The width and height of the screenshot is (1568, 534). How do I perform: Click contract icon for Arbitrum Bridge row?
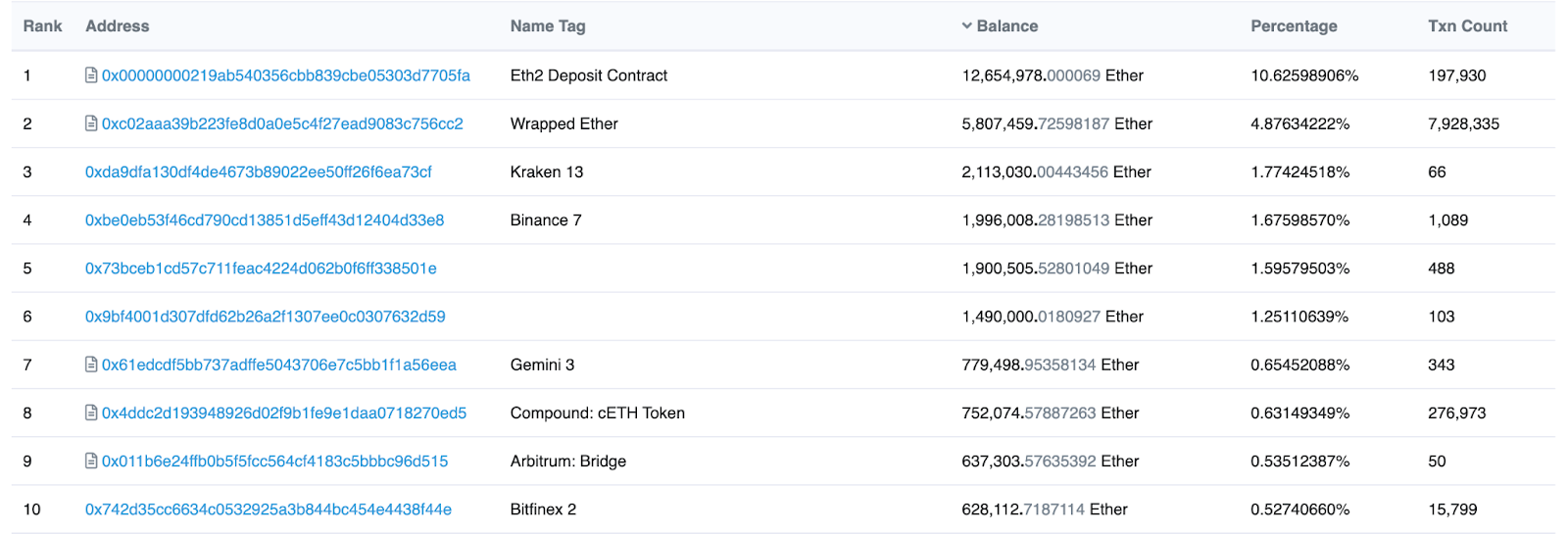pyautogui.click(x=91, y=461)
